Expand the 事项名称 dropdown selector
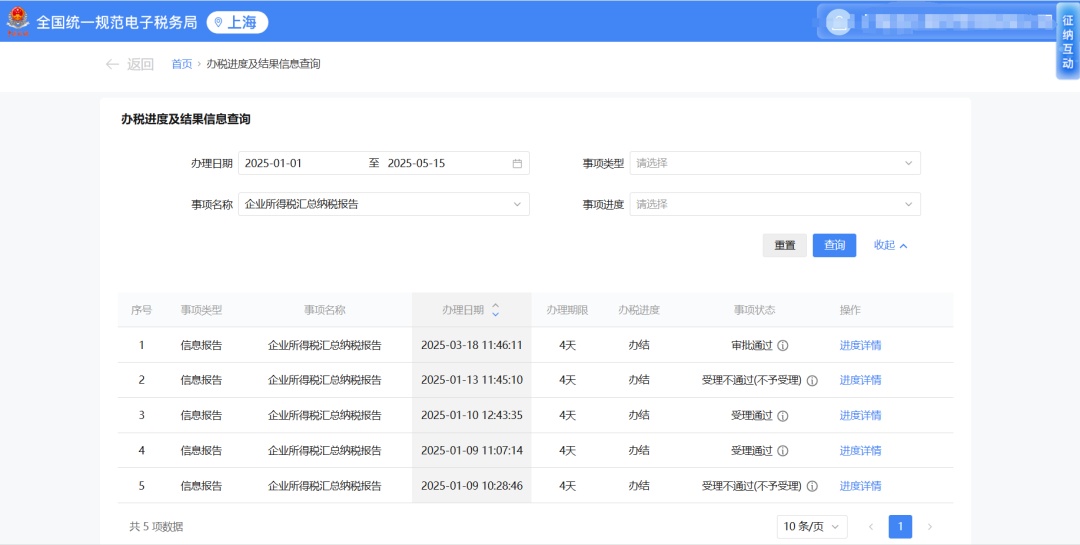 (383, 204)
